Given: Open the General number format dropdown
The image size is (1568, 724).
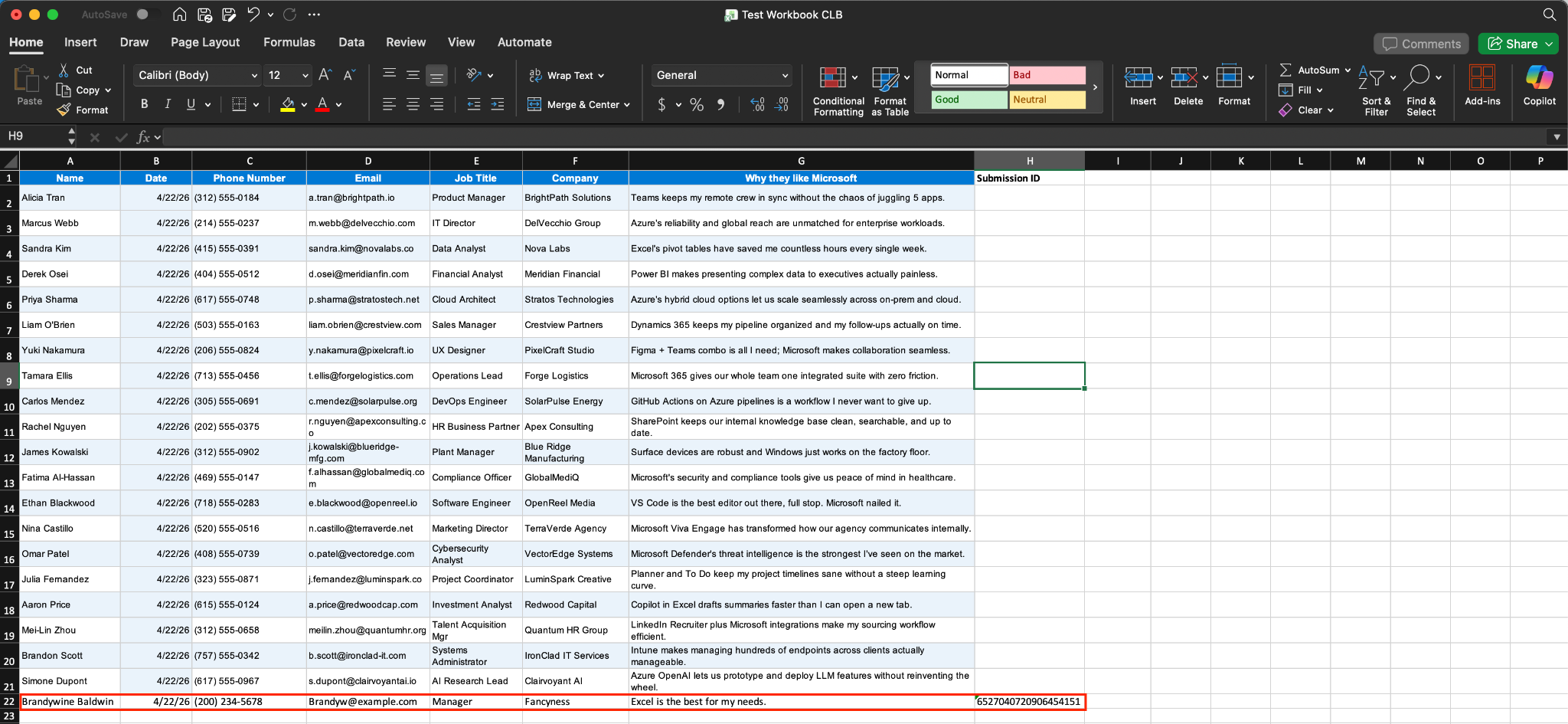Looking at the screenshot, I should (x=783, y=75).
